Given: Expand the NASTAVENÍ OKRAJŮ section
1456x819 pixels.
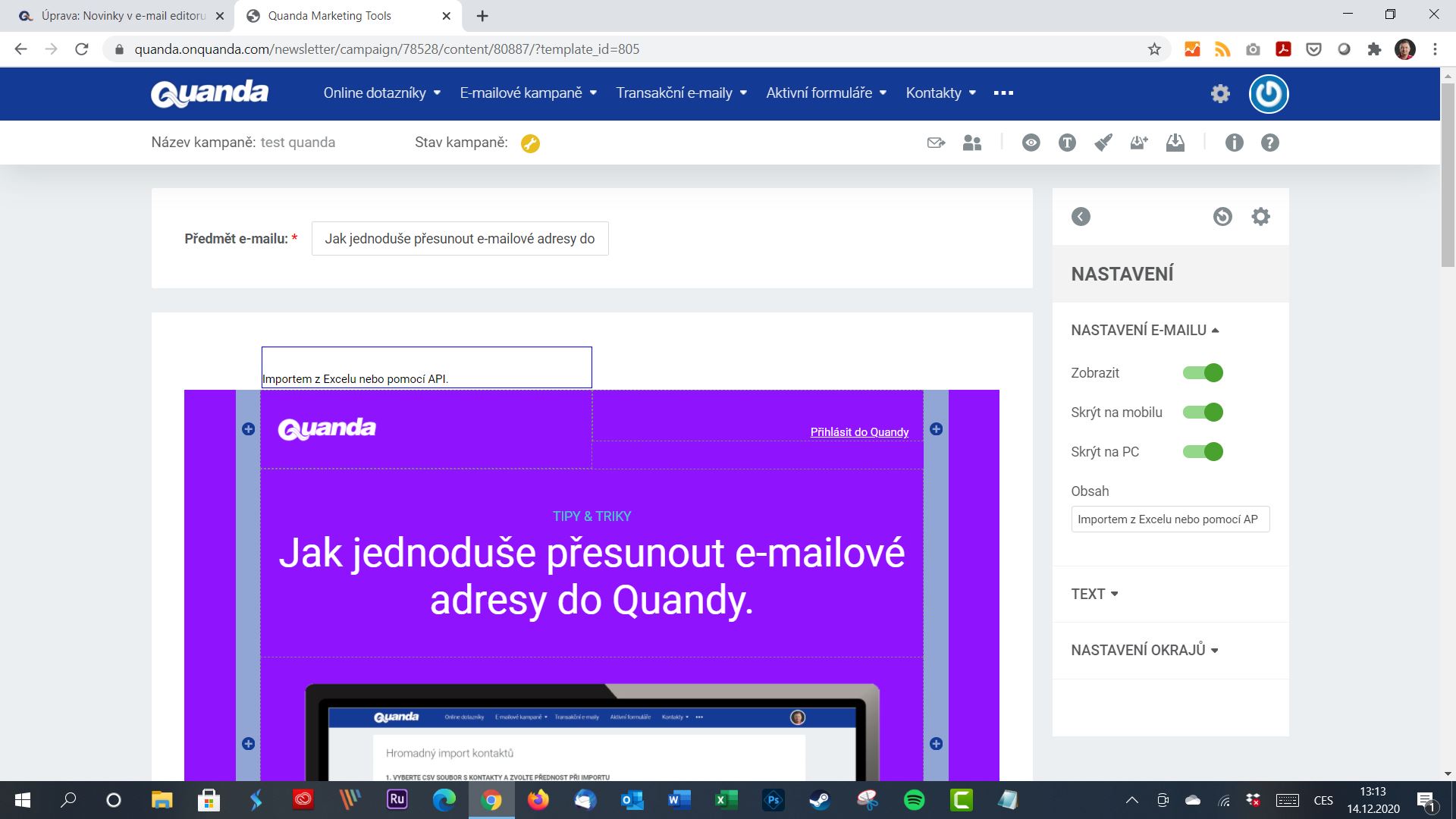Looking at the screenshot, I should 1144,650.
